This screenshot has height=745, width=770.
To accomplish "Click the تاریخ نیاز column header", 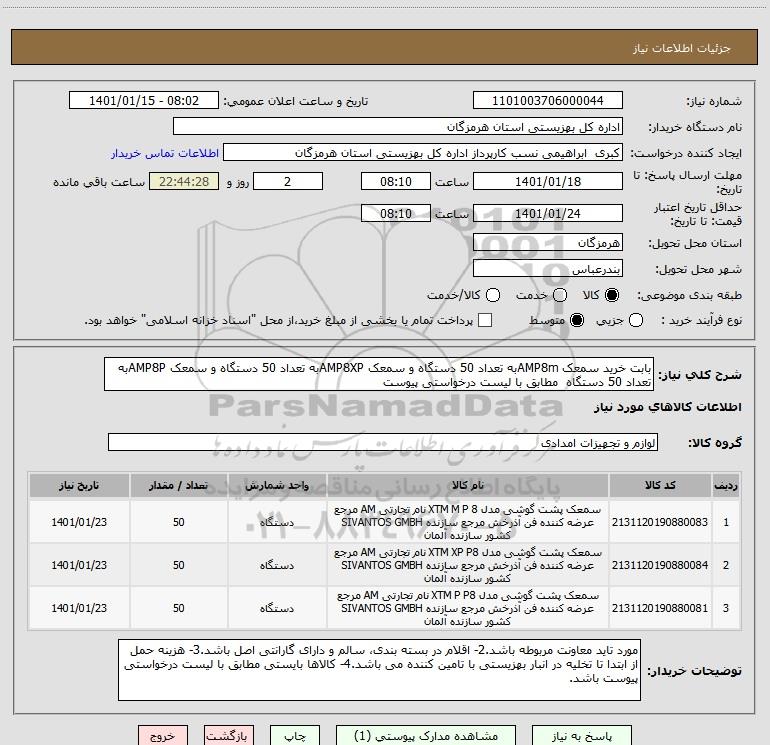I will click(x=79, y=485).
